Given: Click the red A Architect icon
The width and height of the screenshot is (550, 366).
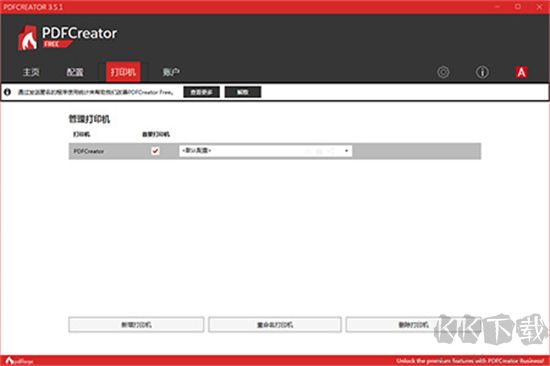Looking at the screenshot, I should [x=521, y=72].
